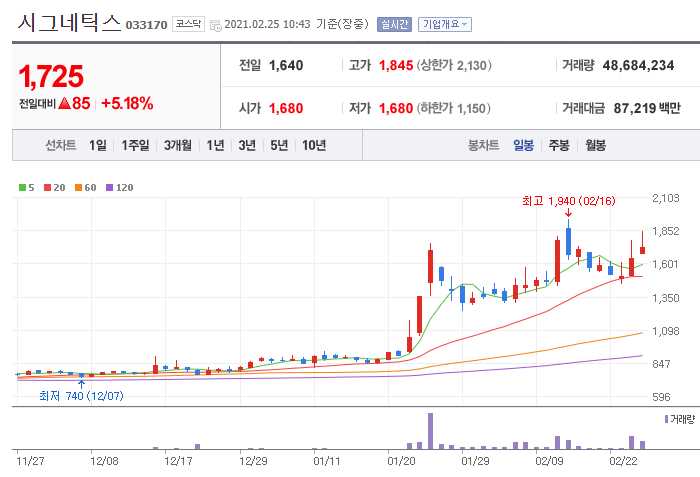Screen dimensions: 700x477
Task: Click the 11/27 date axis label
Action: [x=30, y=461]
